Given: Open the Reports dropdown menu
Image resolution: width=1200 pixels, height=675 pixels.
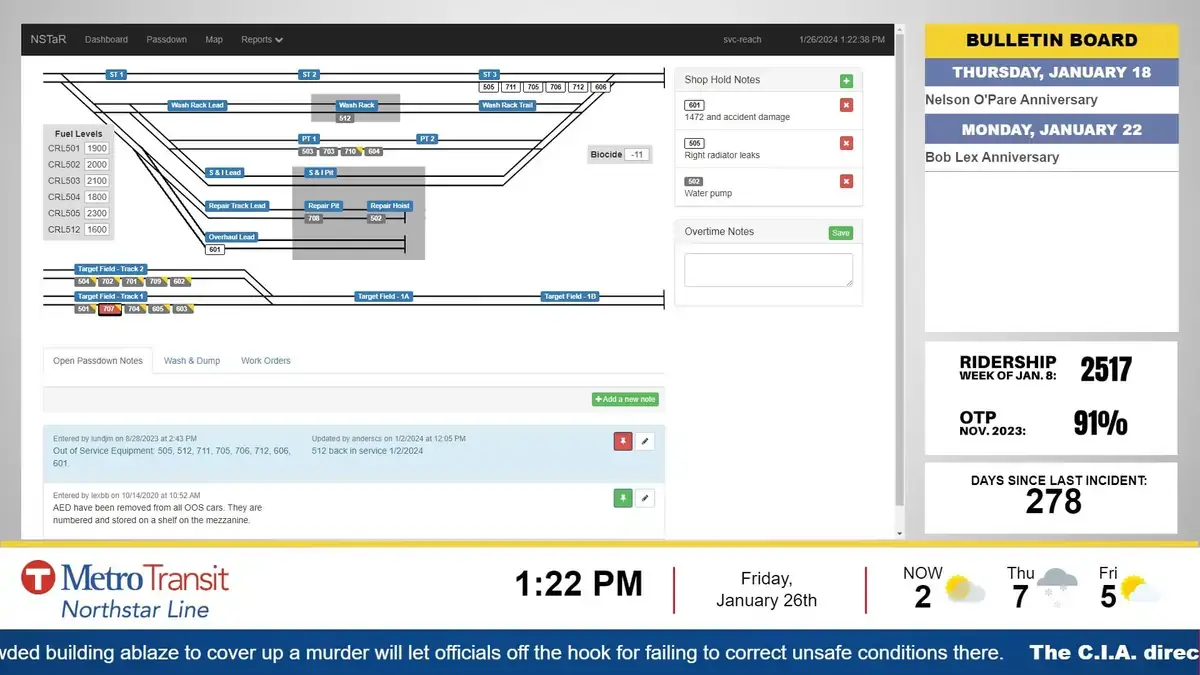Looking at the screenshot, I should (x=261, y=40).
